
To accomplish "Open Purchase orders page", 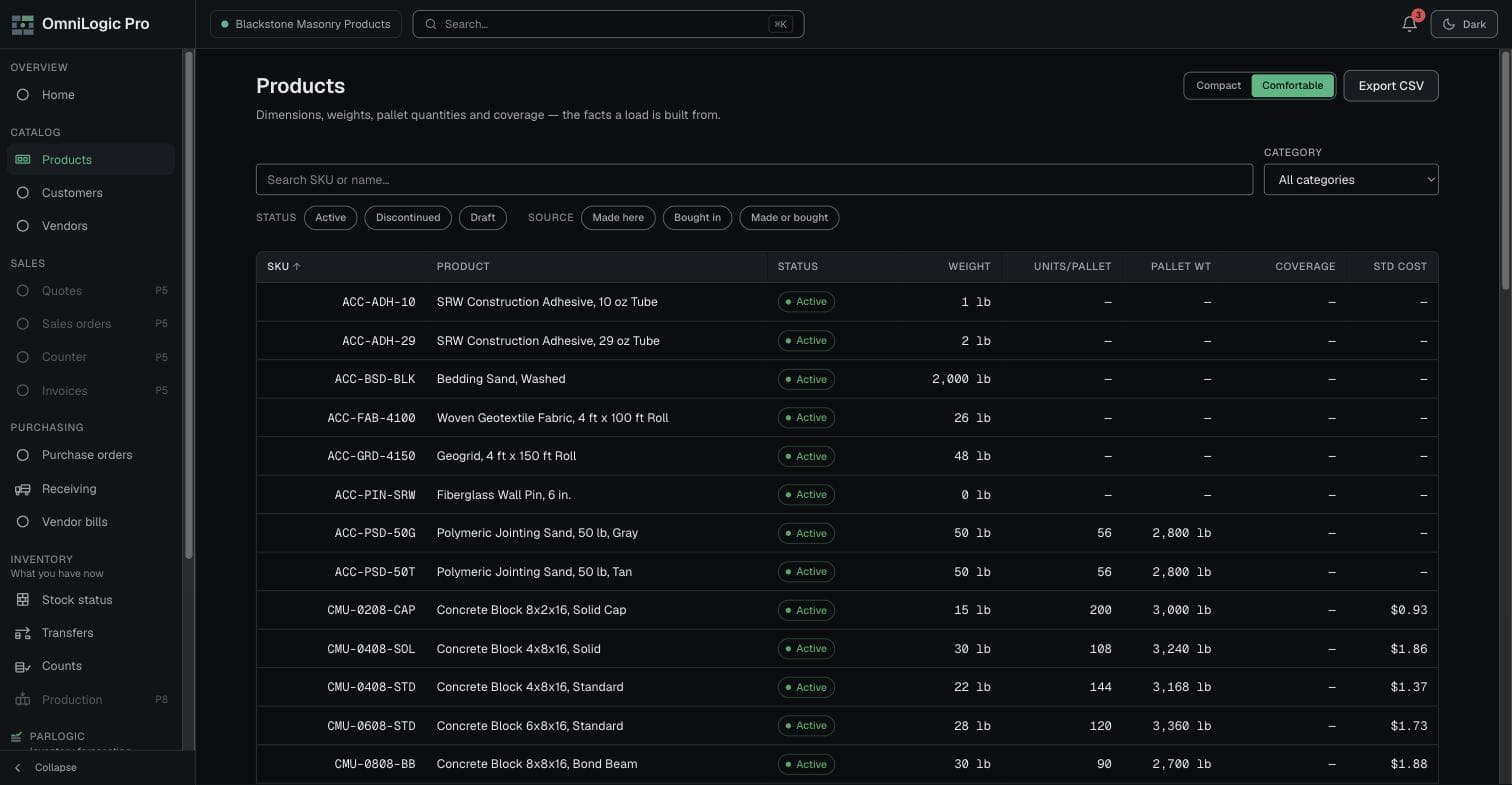I will [91, 455].
